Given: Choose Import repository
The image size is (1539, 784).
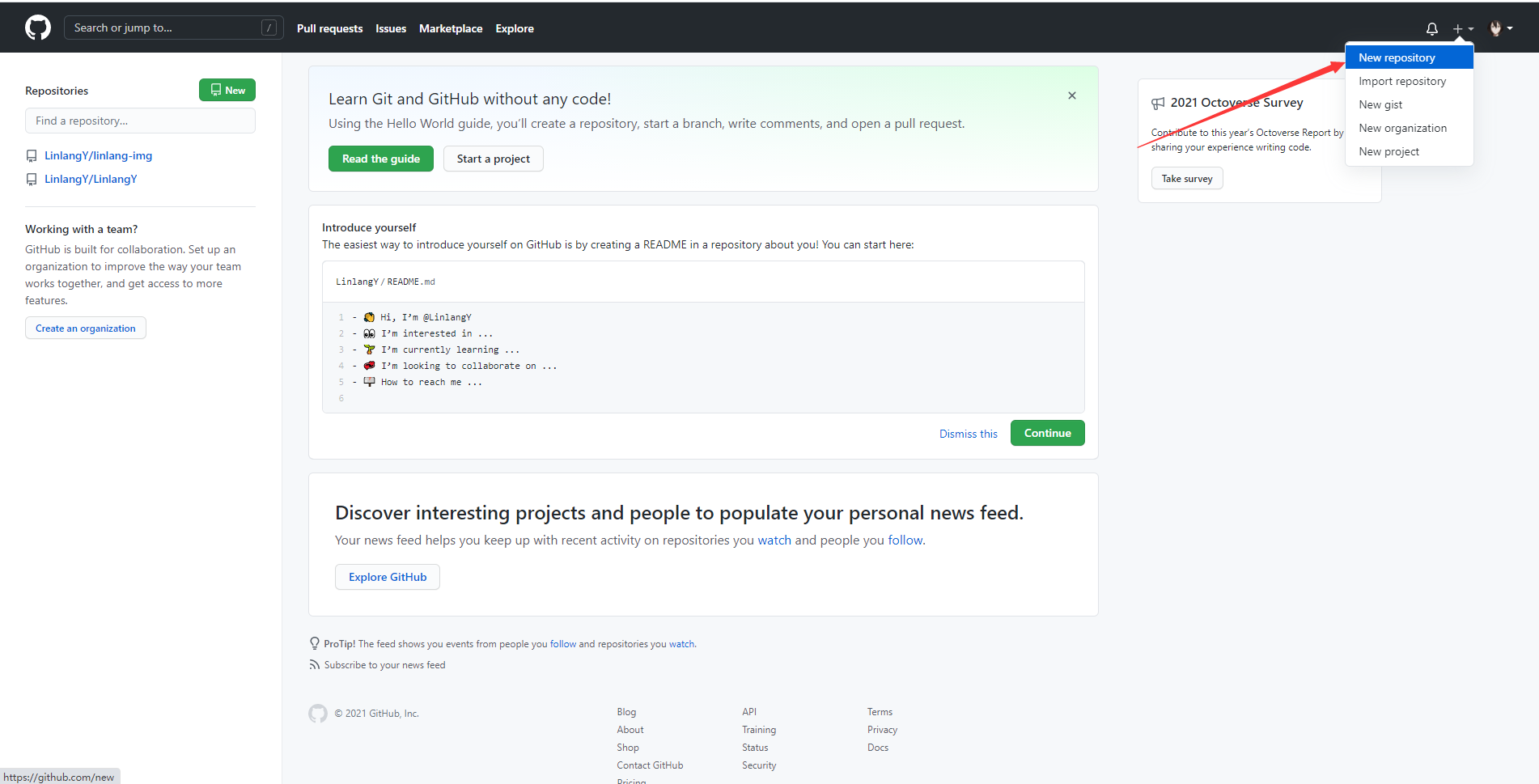Looking at the screenshot, I should tap(1409, 81).
